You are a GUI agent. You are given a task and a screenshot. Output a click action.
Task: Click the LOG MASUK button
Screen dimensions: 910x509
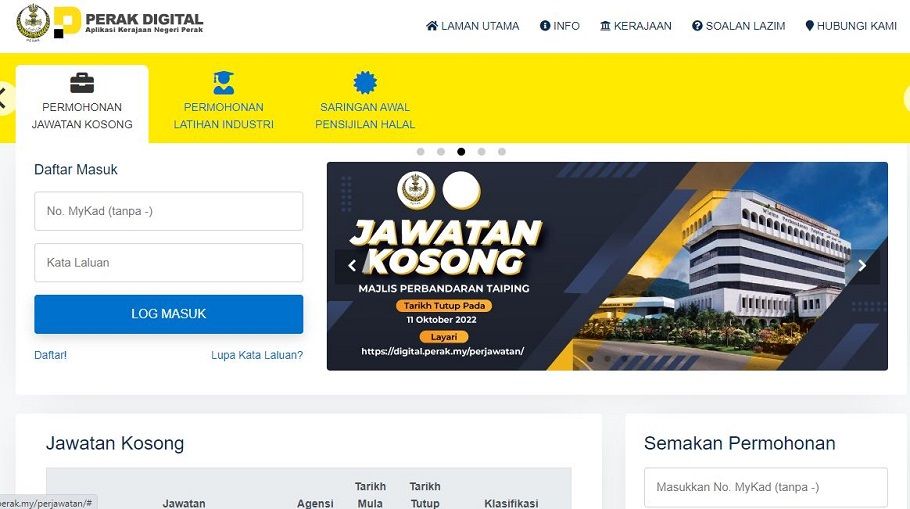[x=168, y=314]
